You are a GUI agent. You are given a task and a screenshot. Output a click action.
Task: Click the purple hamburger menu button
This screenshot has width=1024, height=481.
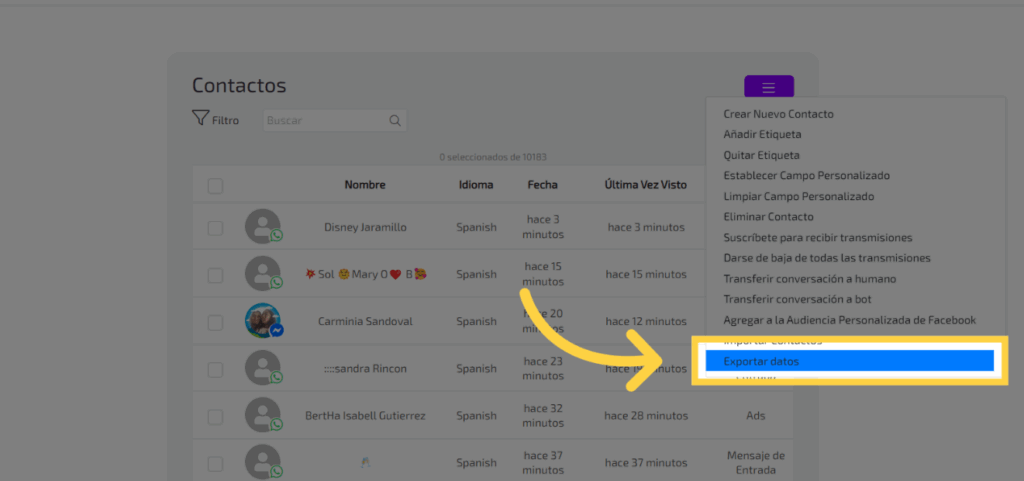[x=768, y=88]
